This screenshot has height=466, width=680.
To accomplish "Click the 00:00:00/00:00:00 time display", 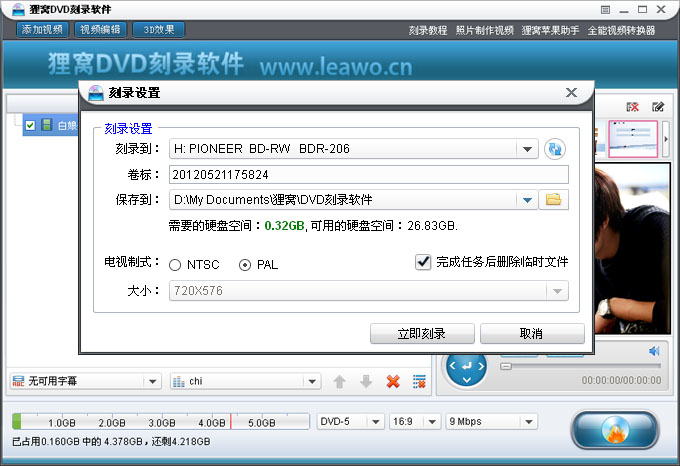I will tap(621, 381).
